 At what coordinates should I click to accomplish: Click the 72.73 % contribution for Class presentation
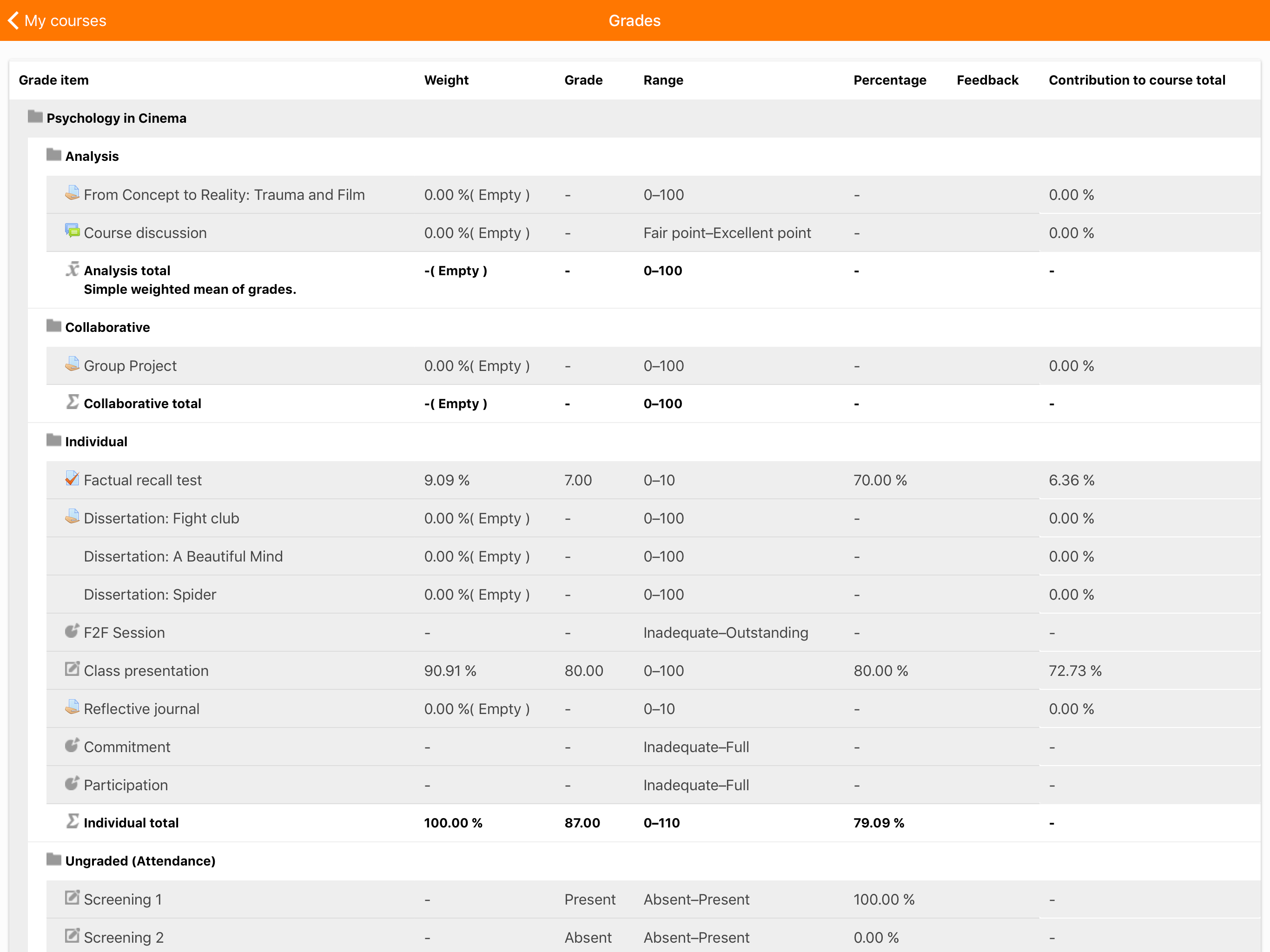[1075, 671]
